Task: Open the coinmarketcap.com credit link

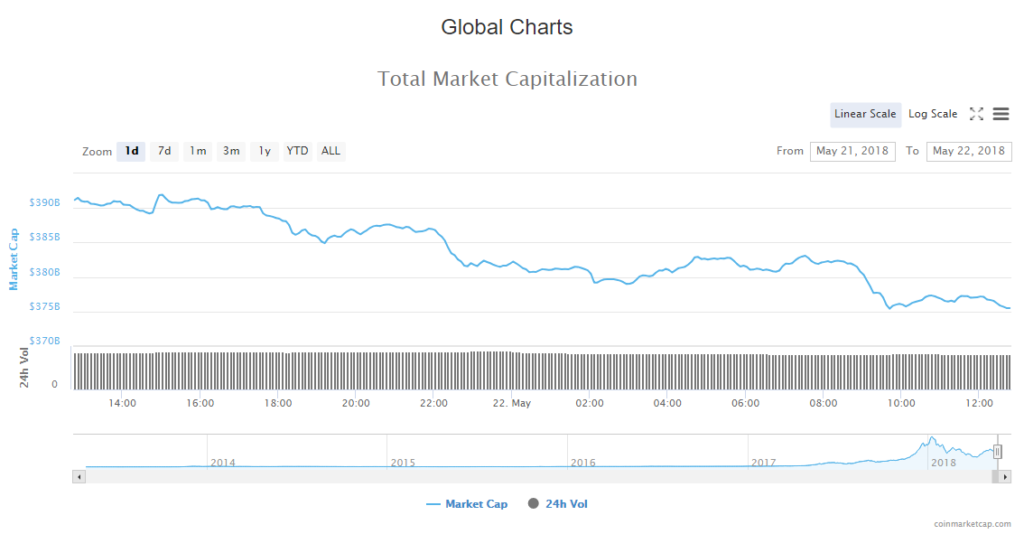Action: (x=971, y=523)
